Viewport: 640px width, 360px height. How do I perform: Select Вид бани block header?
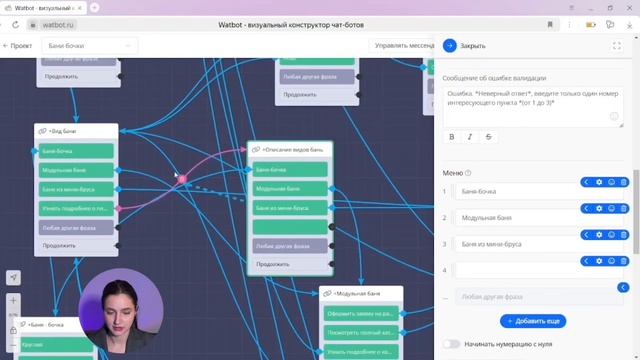coord(76,131)
